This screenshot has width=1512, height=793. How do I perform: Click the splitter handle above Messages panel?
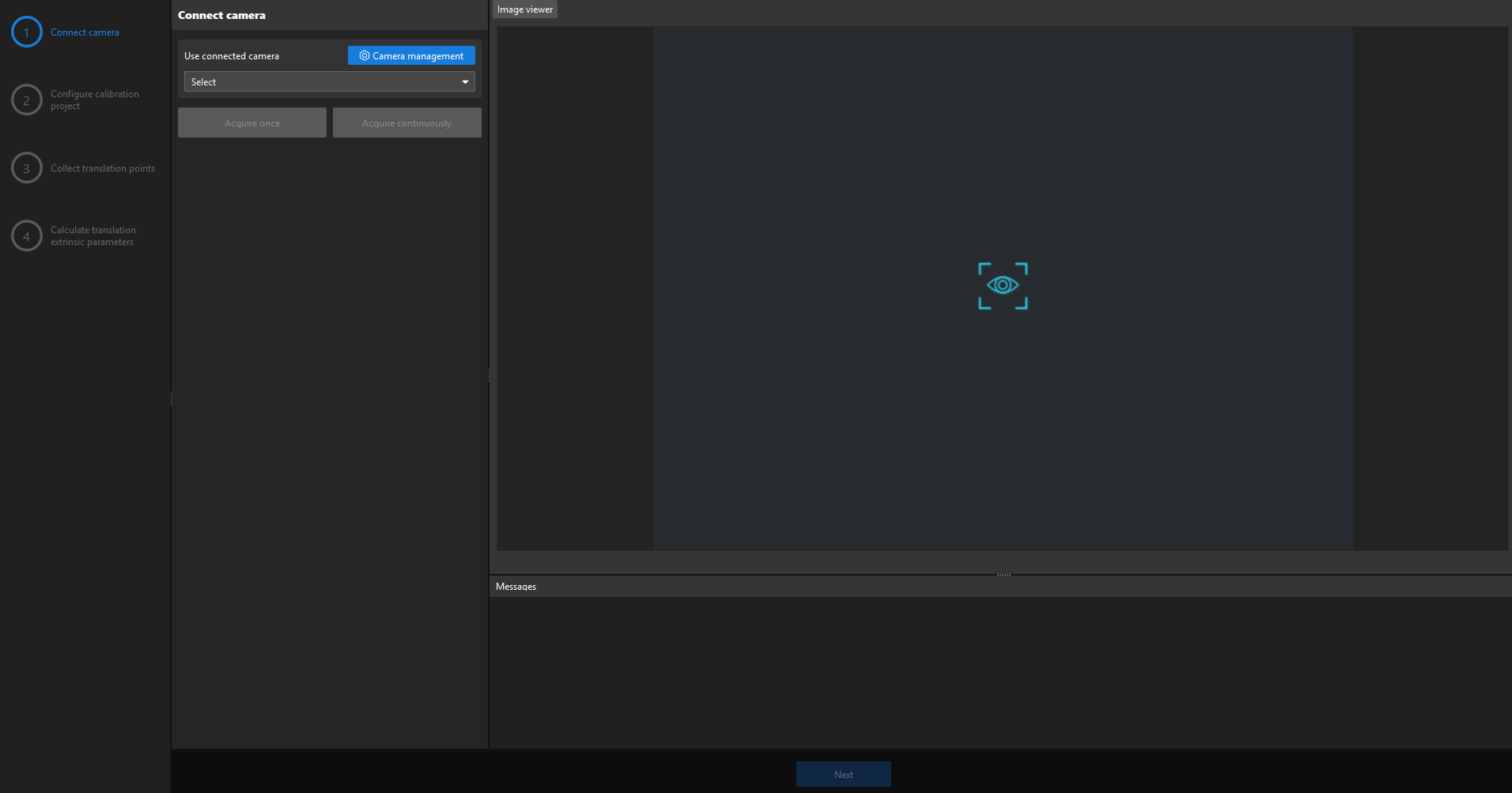pos(1004,575)
